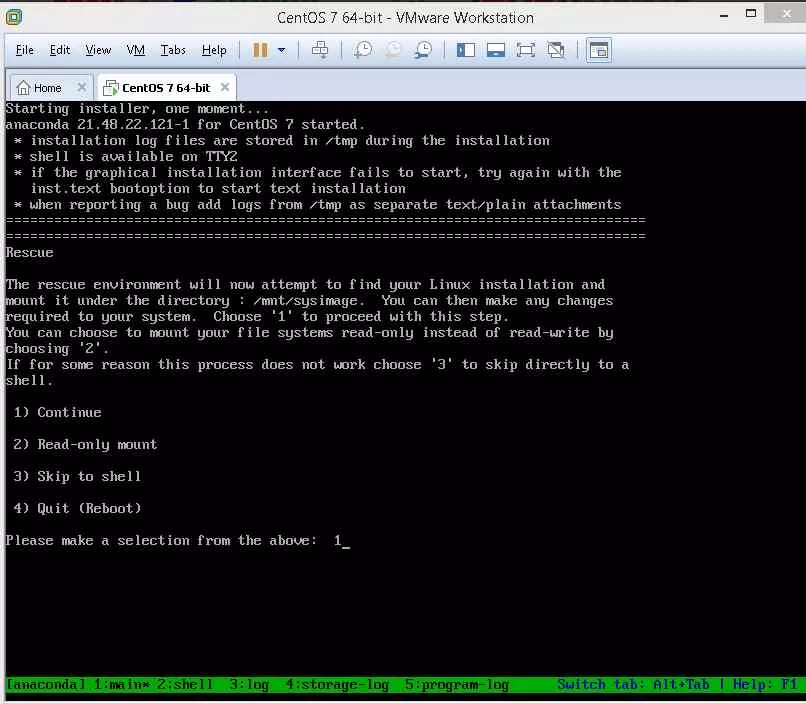This screenshot has width=806, height=704.
Task: Click the '4) Quit (Reboot)' option text
Action: pyautogui.click(x=77, y=508)
